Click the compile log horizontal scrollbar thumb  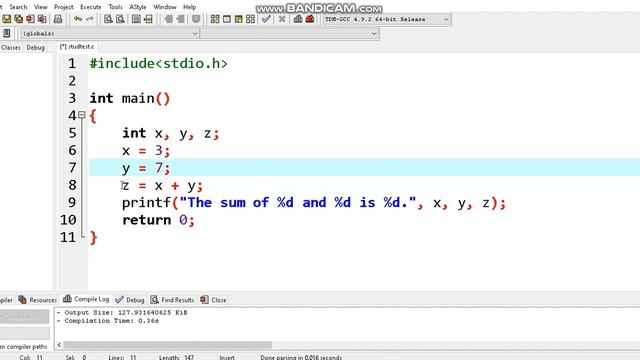[167, 345]
